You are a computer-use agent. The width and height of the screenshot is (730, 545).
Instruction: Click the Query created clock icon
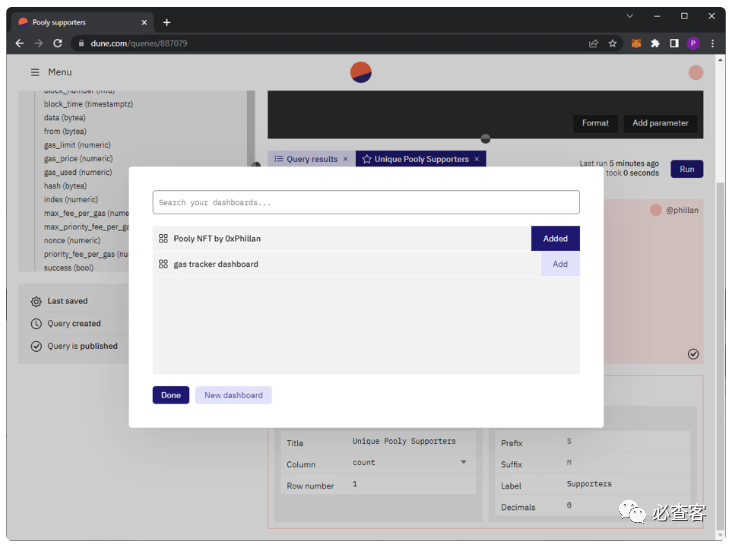(x=36, y=324)
